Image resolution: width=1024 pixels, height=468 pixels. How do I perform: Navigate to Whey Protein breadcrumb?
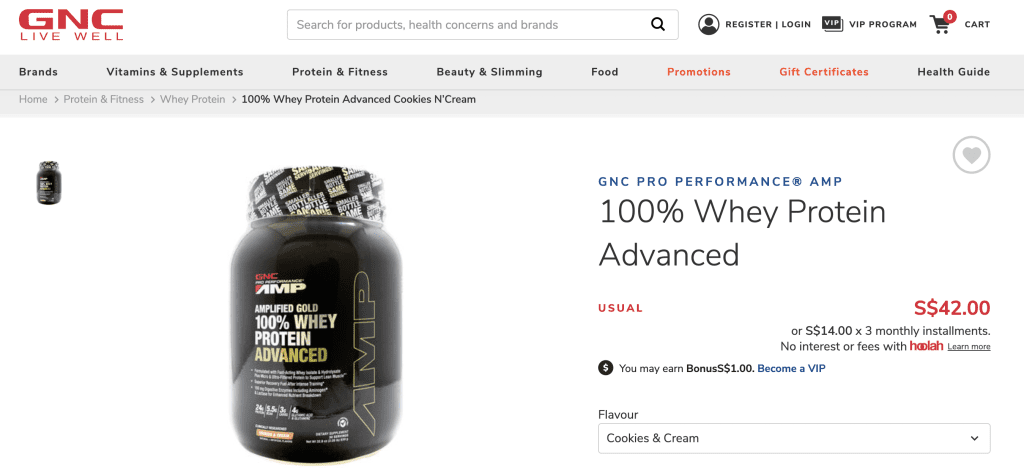192,99
